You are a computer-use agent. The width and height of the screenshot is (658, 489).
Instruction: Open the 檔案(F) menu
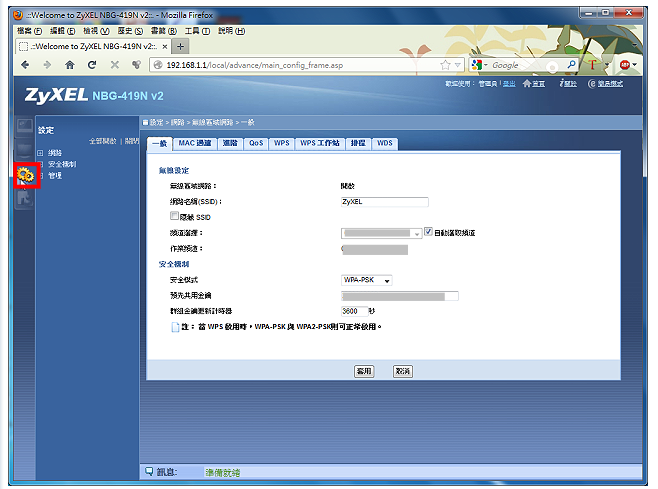click(x=29, y=31)
